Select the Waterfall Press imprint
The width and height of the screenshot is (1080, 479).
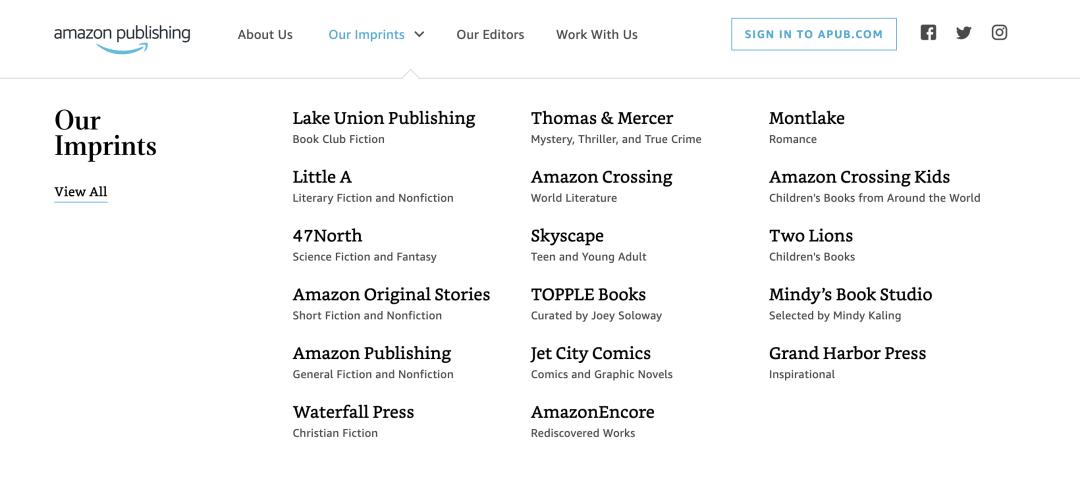point(353,412)
